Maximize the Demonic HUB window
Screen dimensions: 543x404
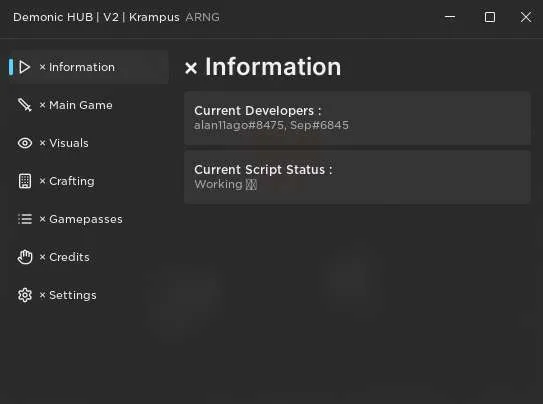click(490, 17)
